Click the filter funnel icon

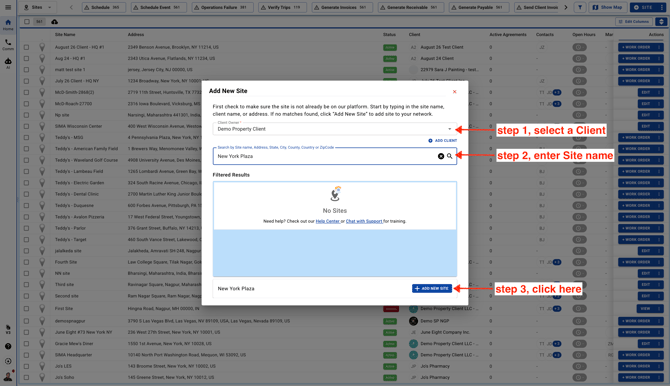[580, 7]
